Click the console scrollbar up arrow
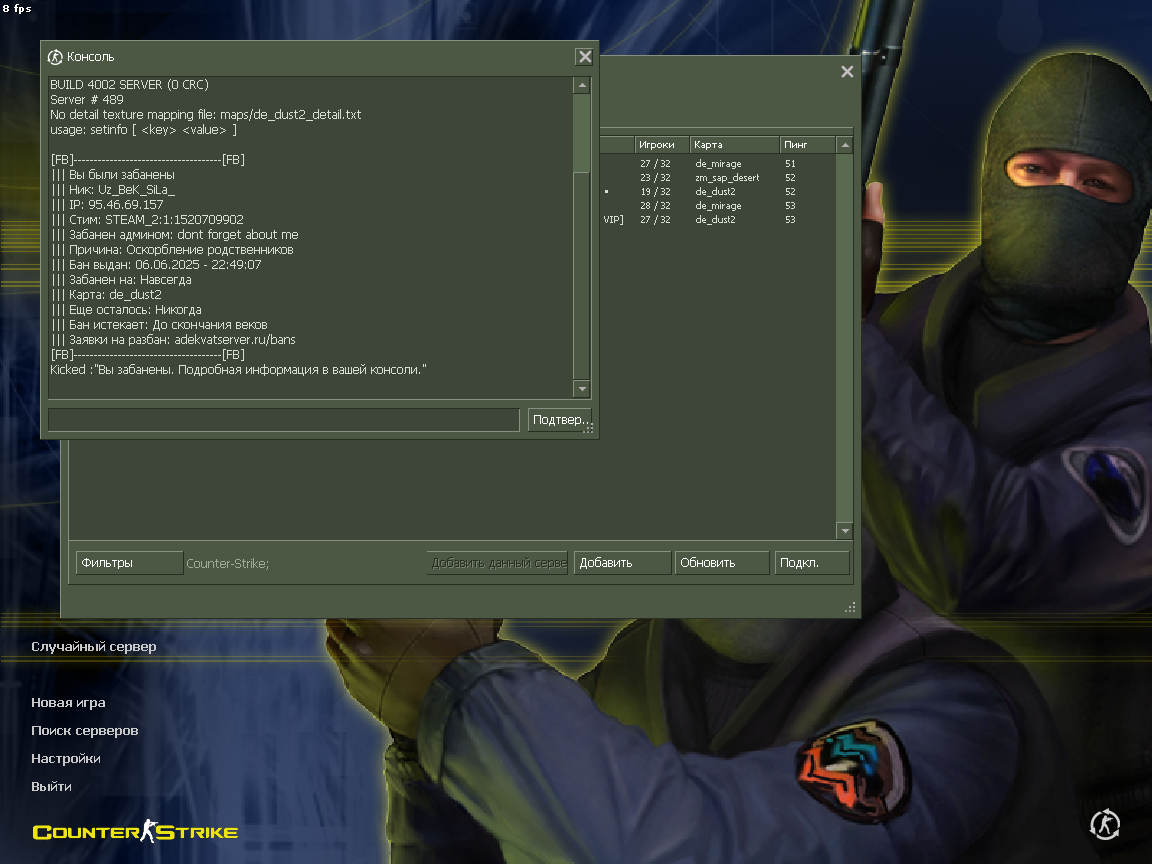The width and height of the screenshot is (1152, 864). point(582,85)
